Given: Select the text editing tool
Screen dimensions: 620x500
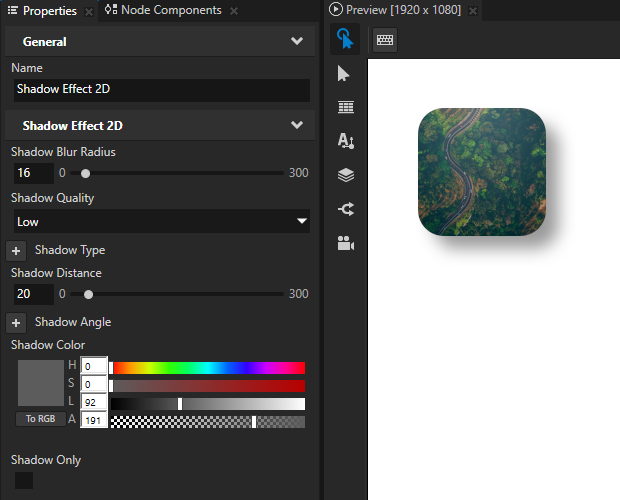Looking at the screenshot, I should (346, 141).
